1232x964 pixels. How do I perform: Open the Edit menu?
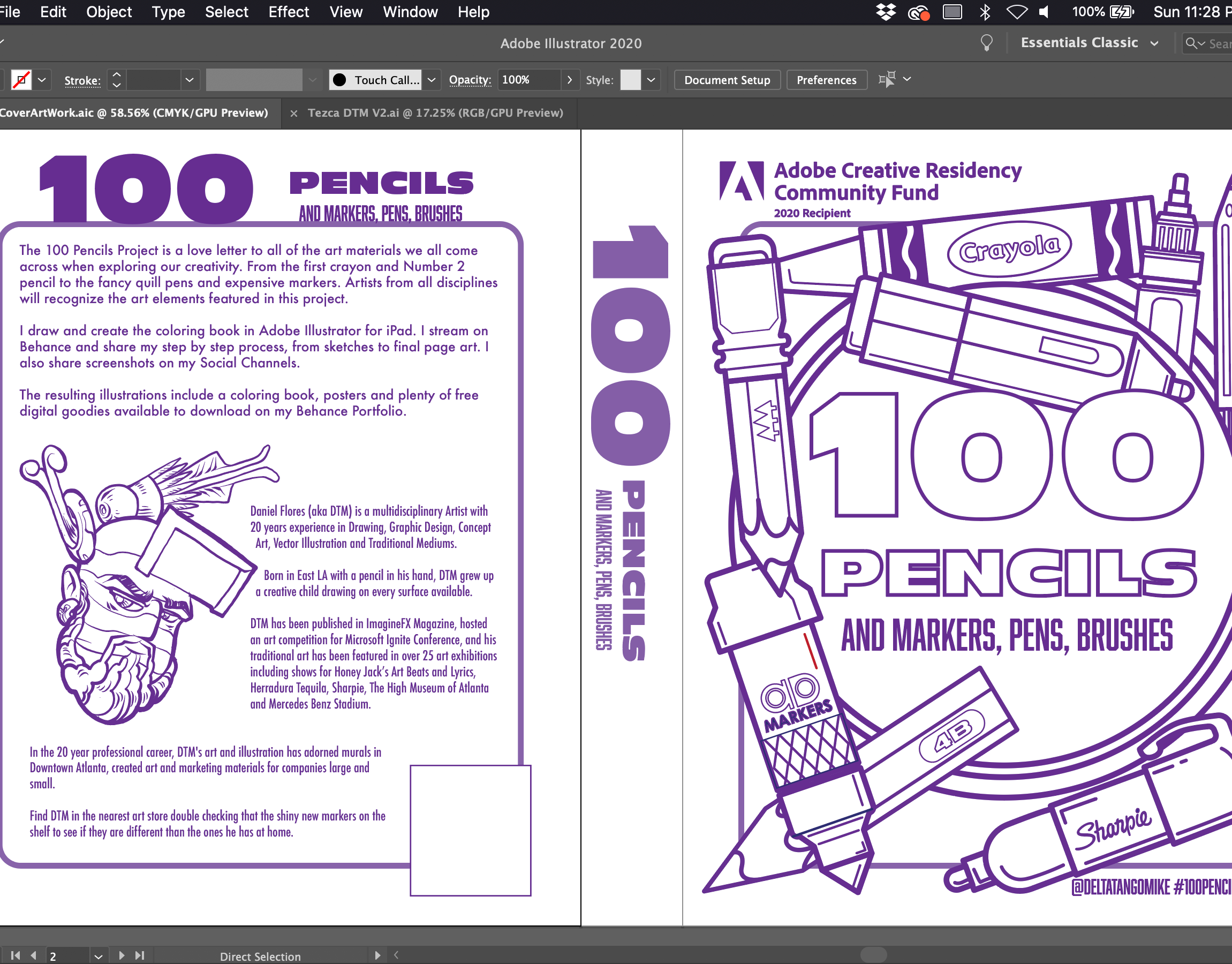click(53, 12)
